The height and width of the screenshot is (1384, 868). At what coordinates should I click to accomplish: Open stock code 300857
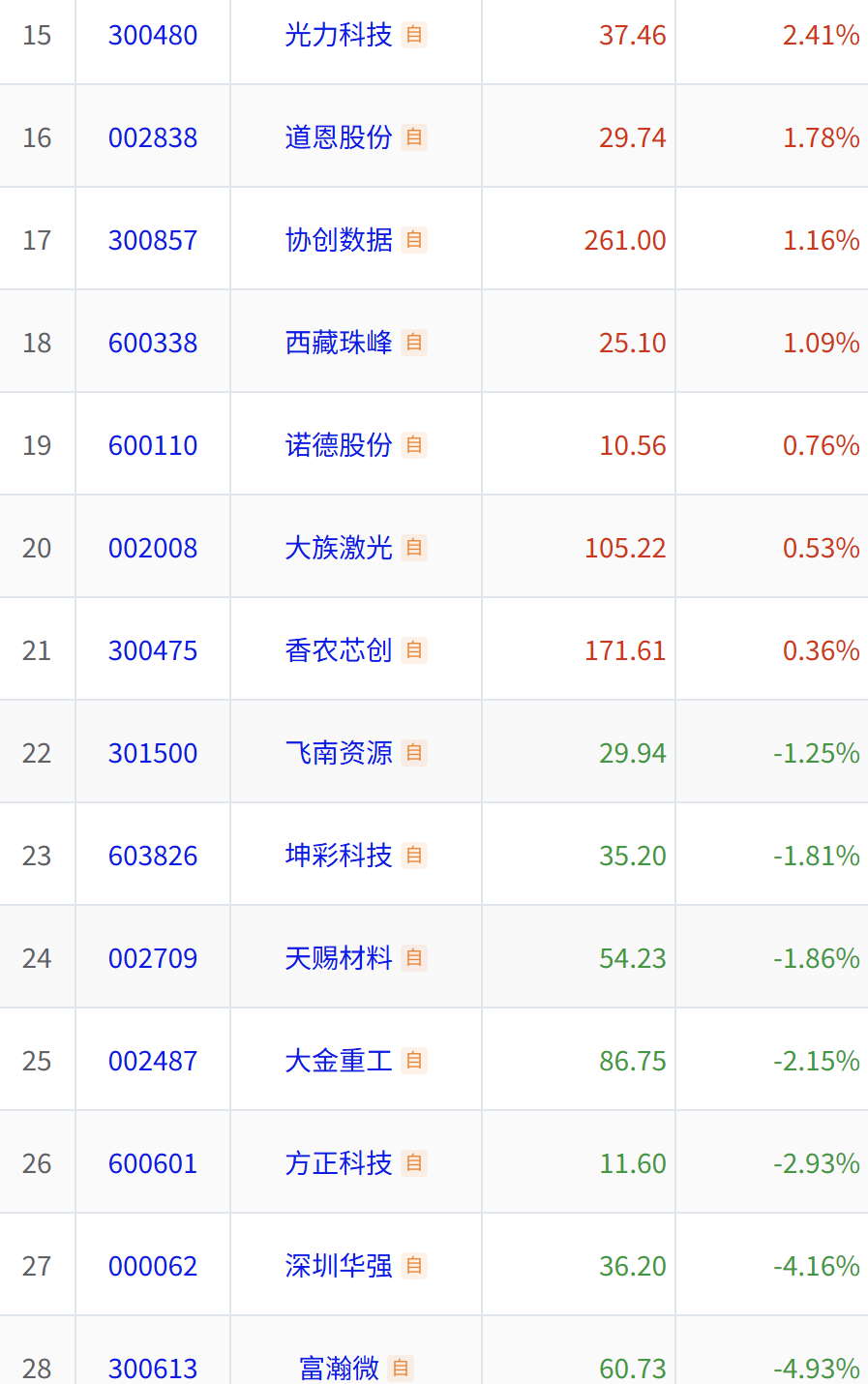153,241
